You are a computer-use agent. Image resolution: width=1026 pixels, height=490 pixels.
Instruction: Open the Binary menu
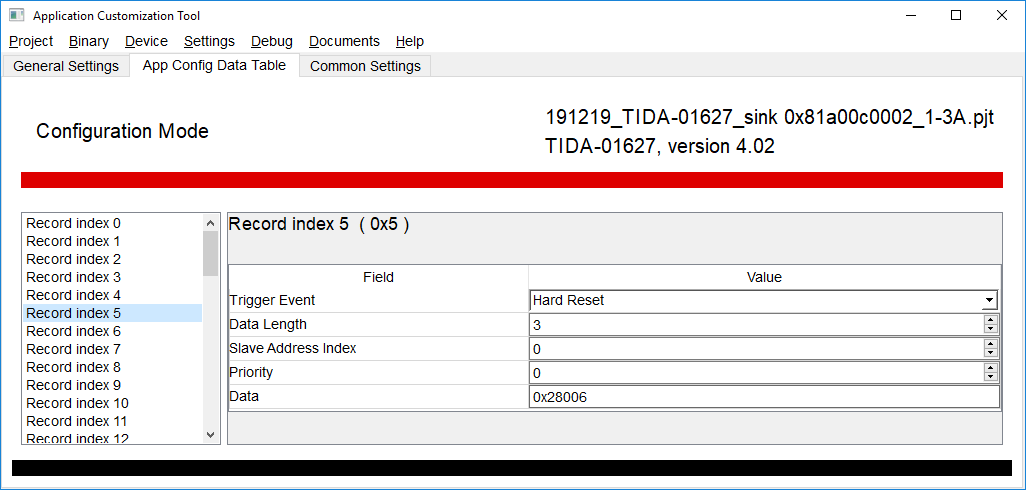point(88,41)
